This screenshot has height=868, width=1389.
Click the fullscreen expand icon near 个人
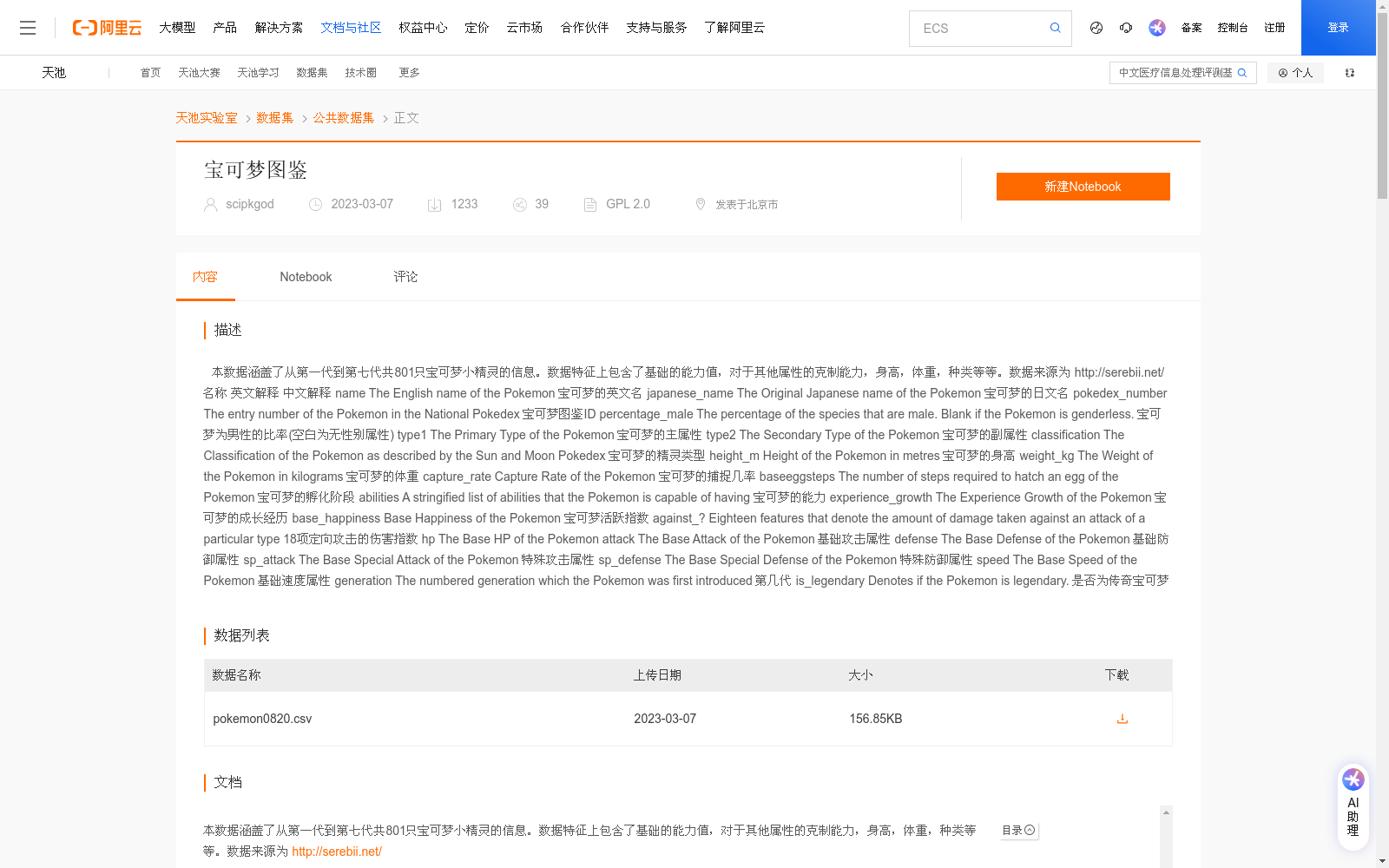1350,73
